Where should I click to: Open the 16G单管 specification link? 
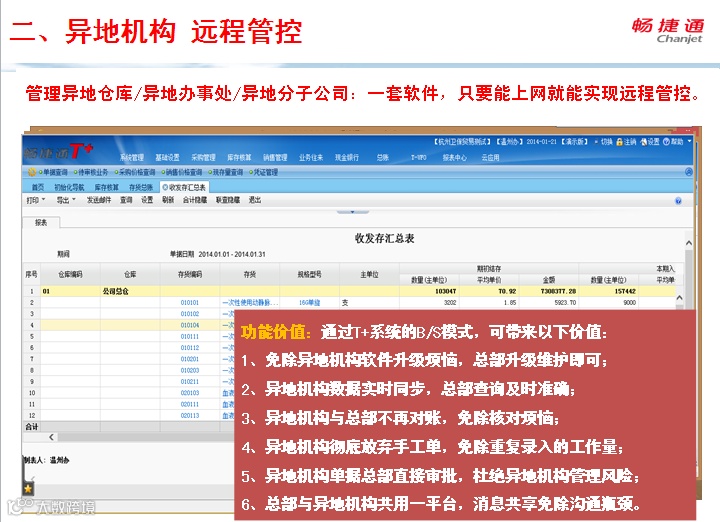click(x=309, y=303)
